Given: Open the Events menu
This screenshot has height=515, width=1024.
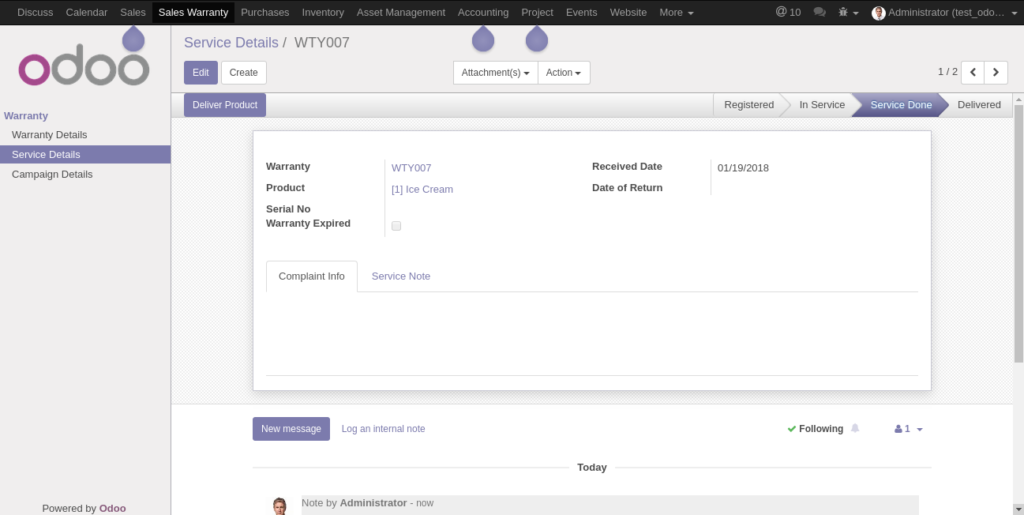Looking at the screenshot, I should tap(581, 12).
